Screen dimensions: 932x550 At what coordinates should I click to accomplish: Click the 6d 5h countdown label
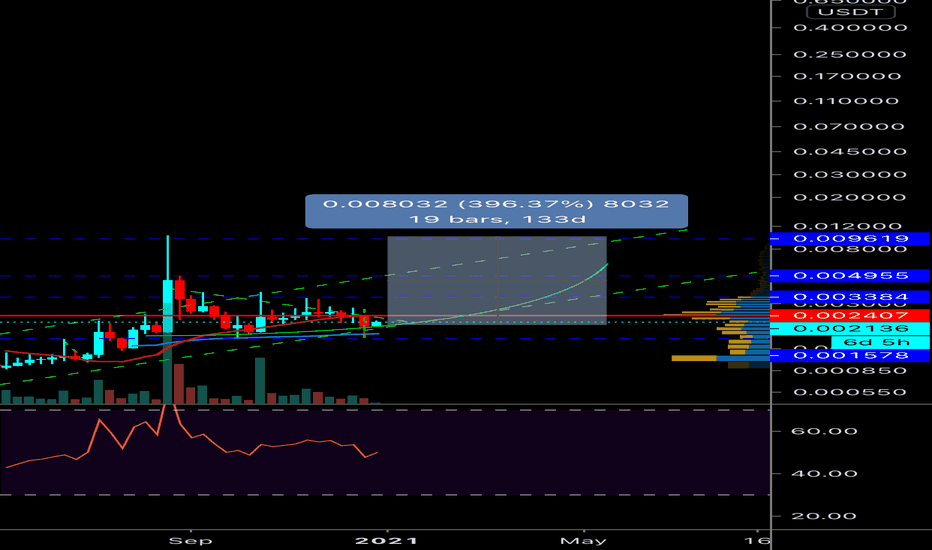coord(880,342)
